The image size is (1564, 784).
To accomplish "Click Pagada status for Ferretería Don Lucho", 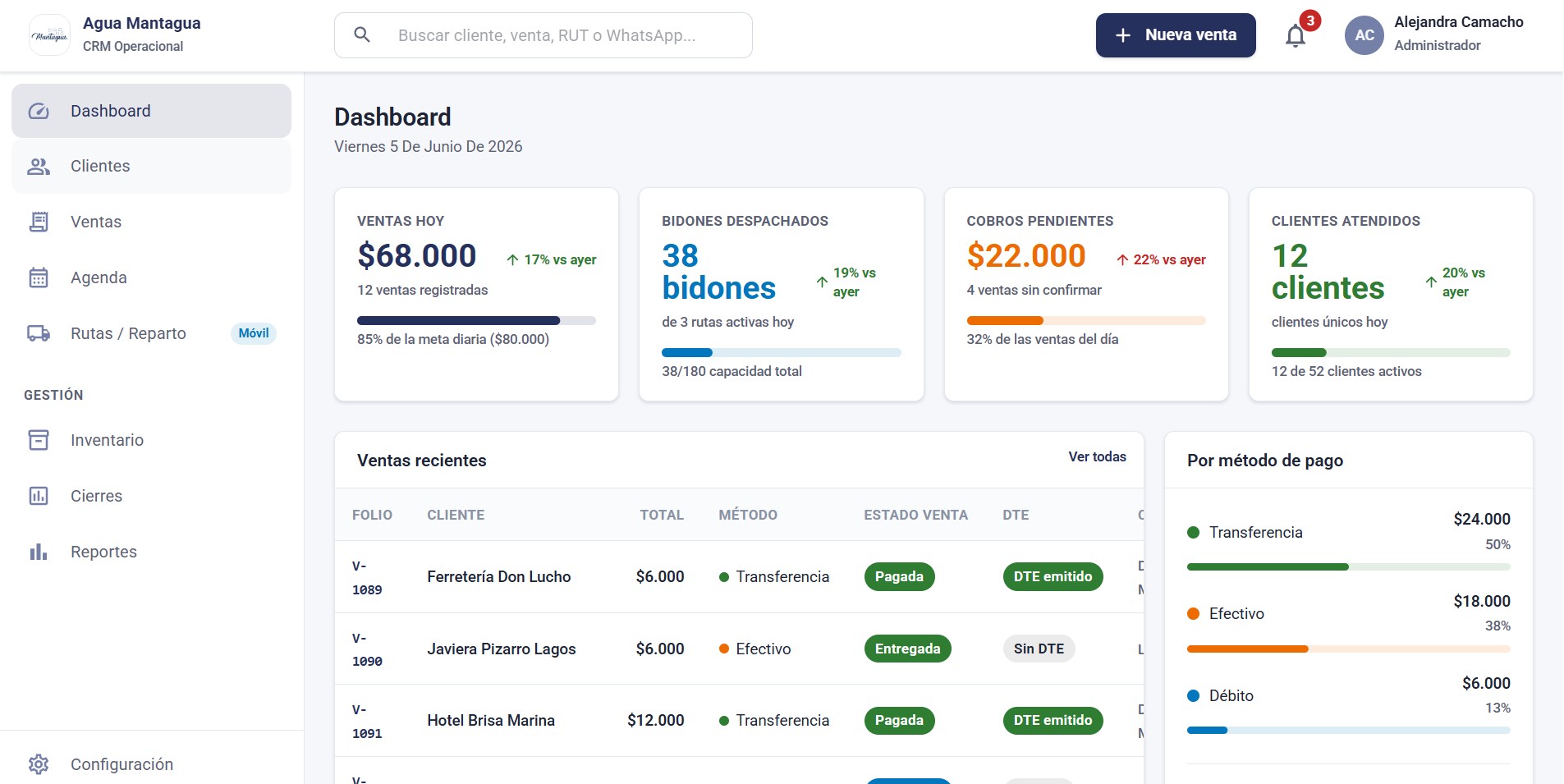I will tap(899, 576).
